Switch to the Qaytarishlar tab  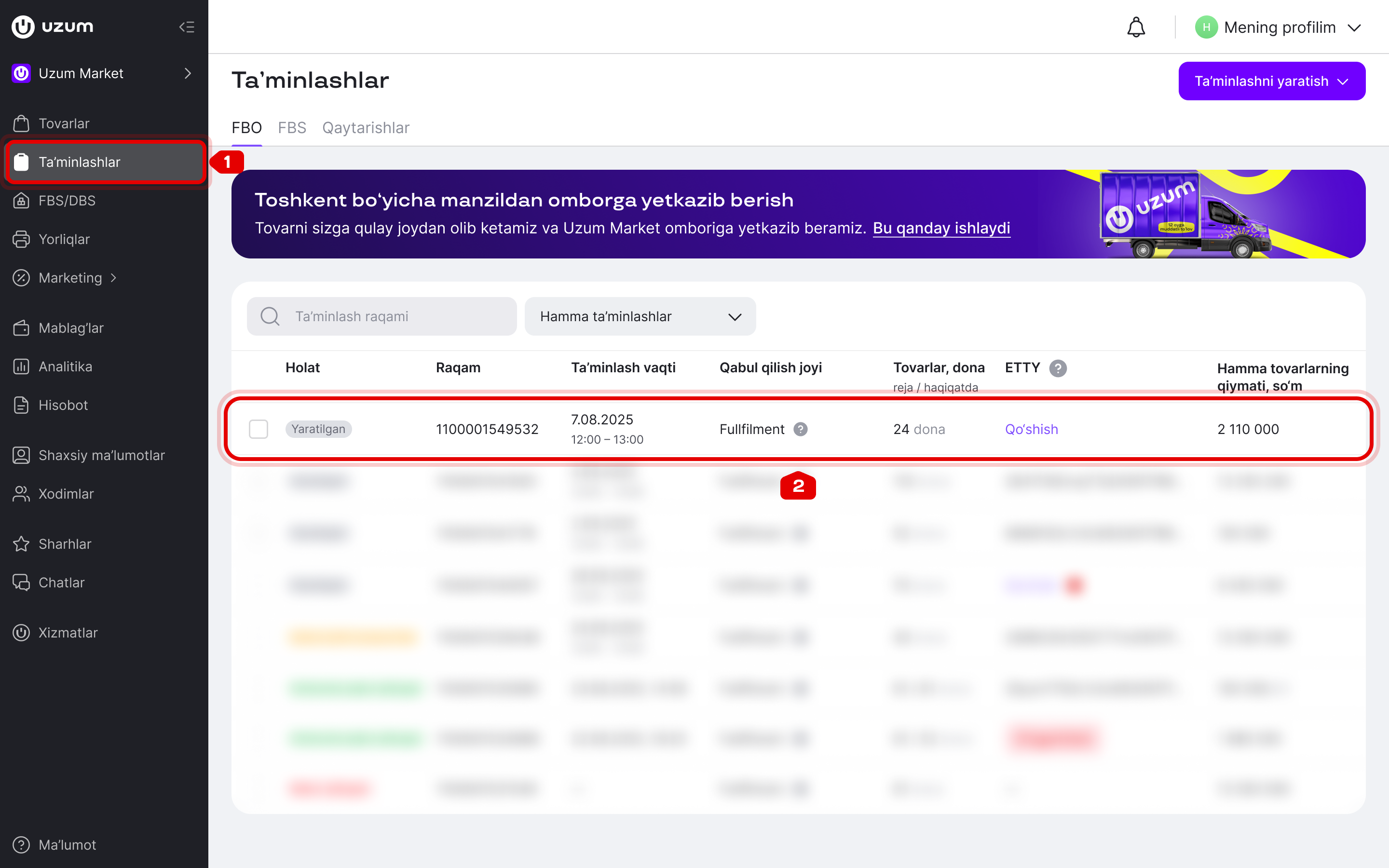click(366, 127)
